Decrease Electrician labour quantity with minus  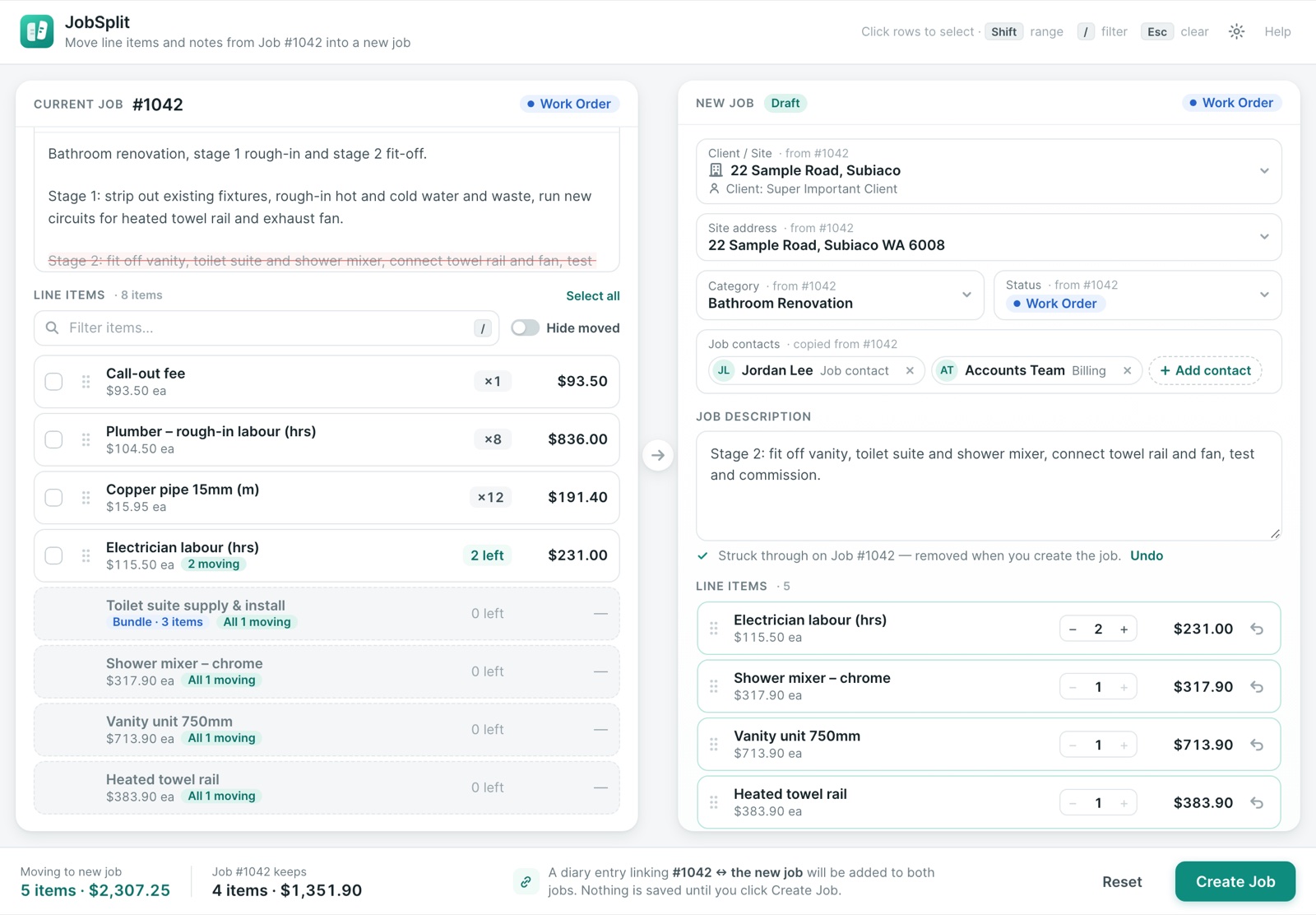pos(1073,629)
